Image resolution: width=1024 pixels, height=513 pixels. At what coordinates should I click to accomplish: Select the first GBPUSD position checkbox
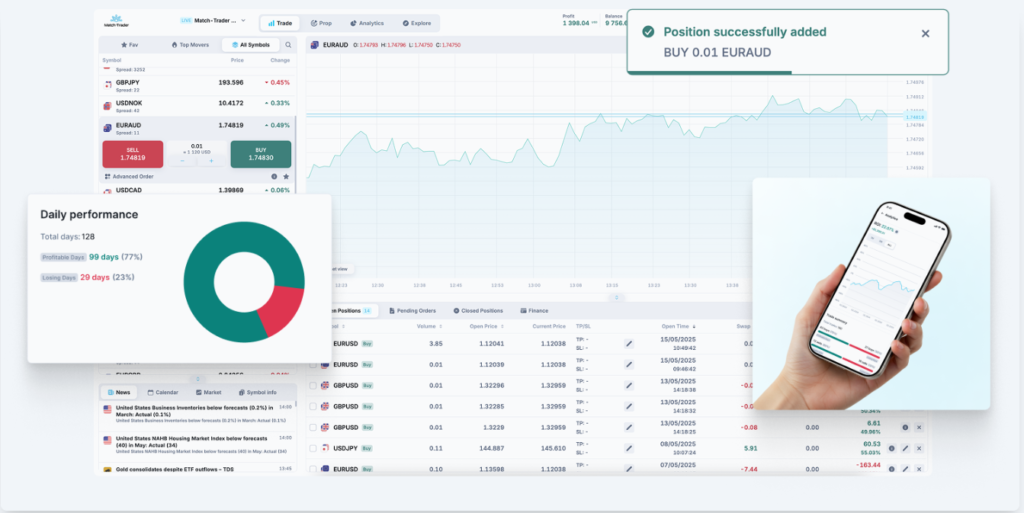[313, 385]
